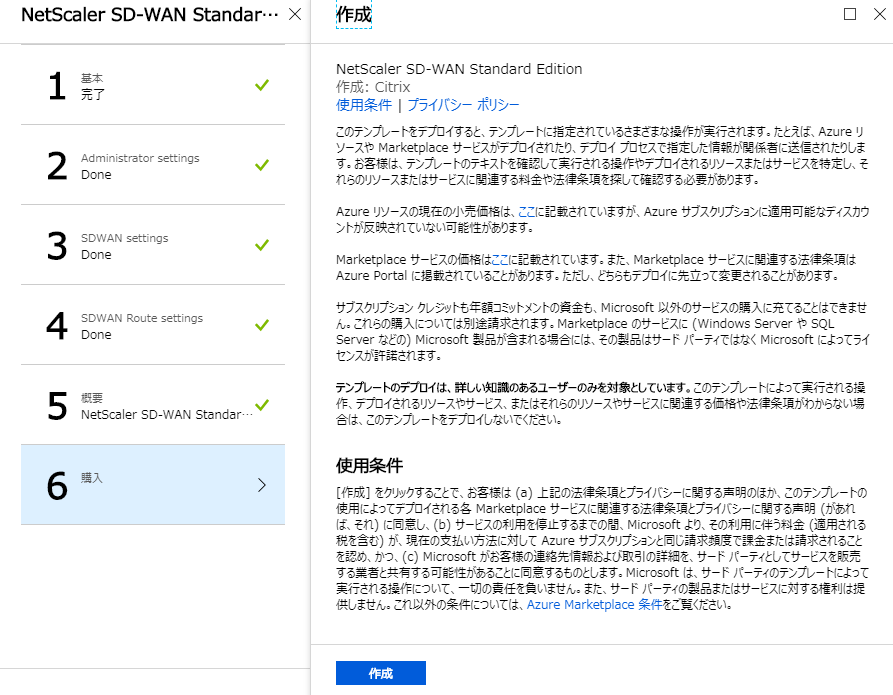Open ここ link for Marketplace service pricing
Image resolution: width=893 pixels, height=695 pixels.
[499, 260]
